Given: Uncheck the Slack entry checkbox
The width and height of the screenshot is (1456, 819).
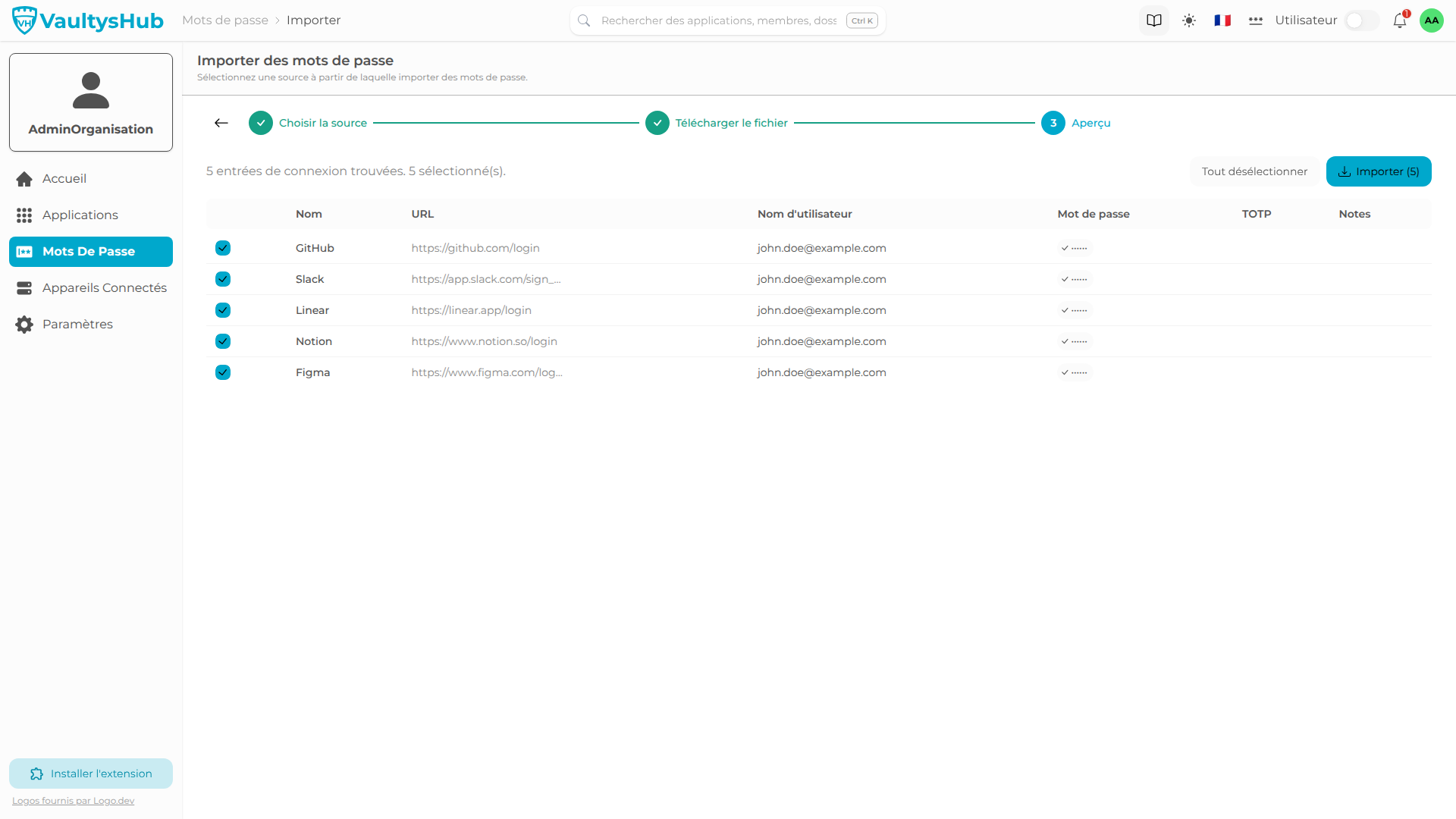Looking at the screenshot, I should pos(223,279).
